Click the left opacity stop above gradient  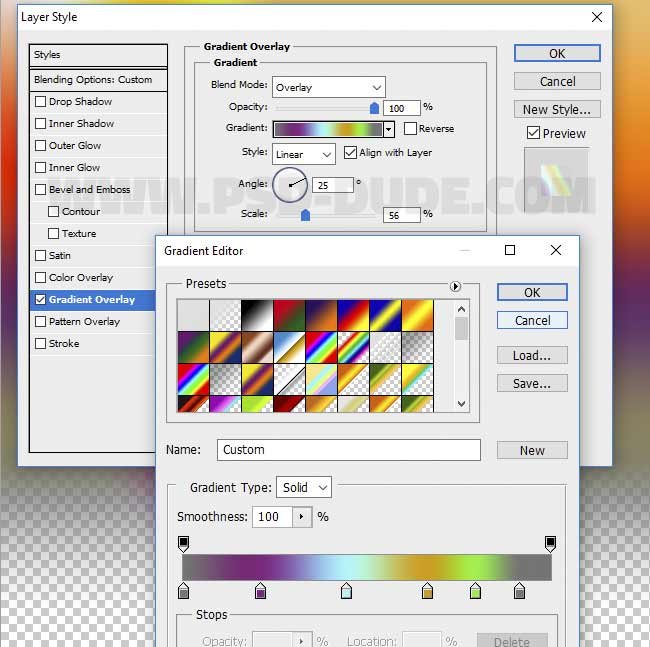183,543
